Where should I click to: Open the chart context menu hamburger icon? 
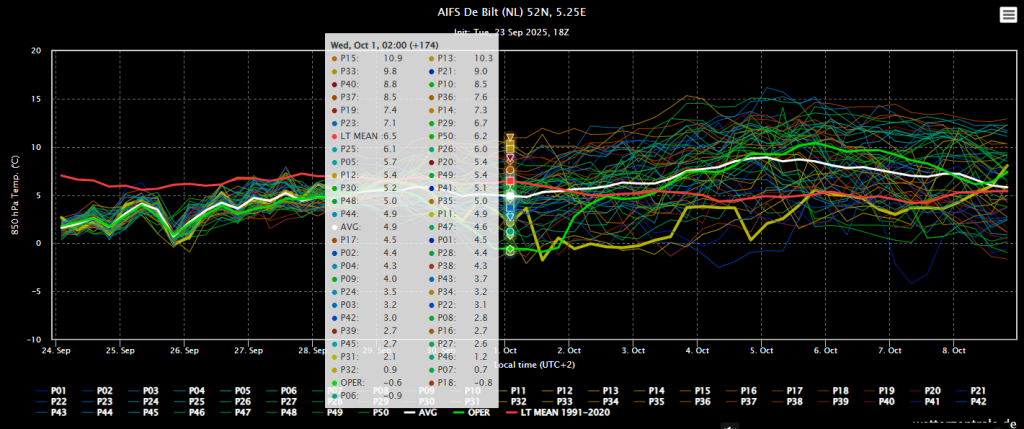click(1008, 16)
